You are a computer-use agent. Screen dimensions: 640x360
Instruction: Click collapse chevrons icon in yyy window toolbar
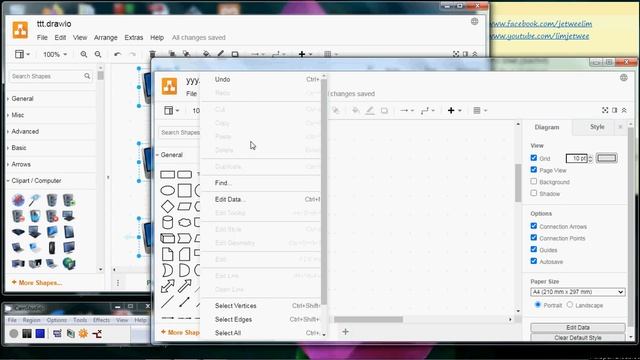click(624, 110)
